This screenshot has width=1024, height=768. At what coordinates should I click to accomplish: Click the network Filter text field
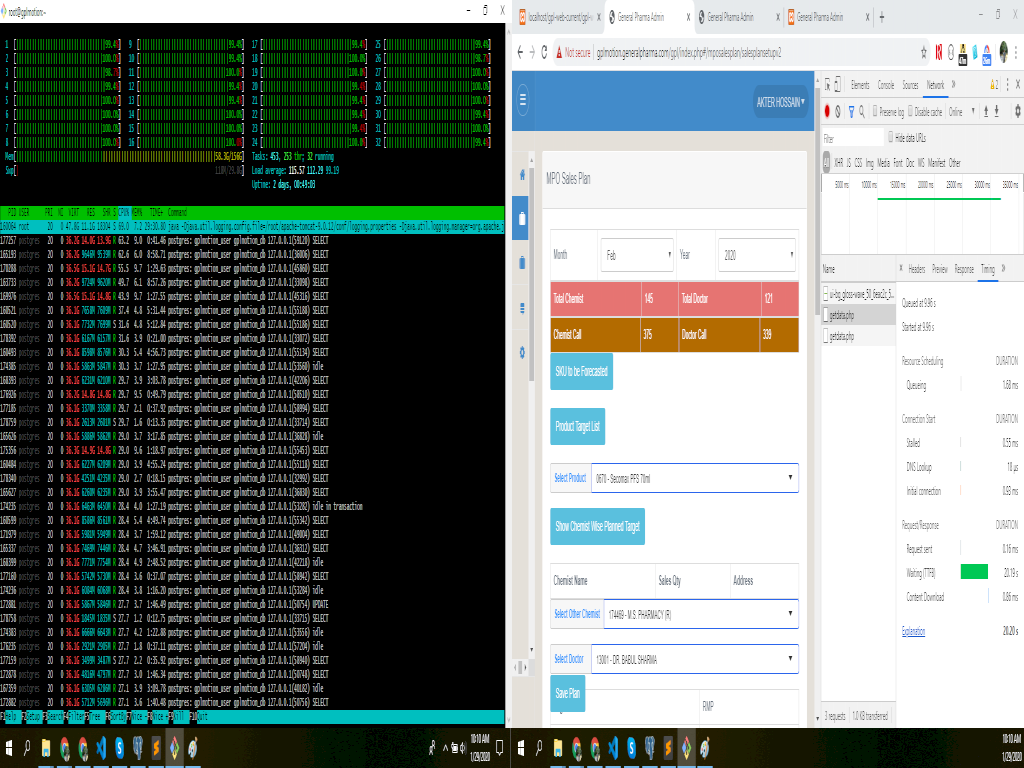pyautogui.click(x=852, y=138)
